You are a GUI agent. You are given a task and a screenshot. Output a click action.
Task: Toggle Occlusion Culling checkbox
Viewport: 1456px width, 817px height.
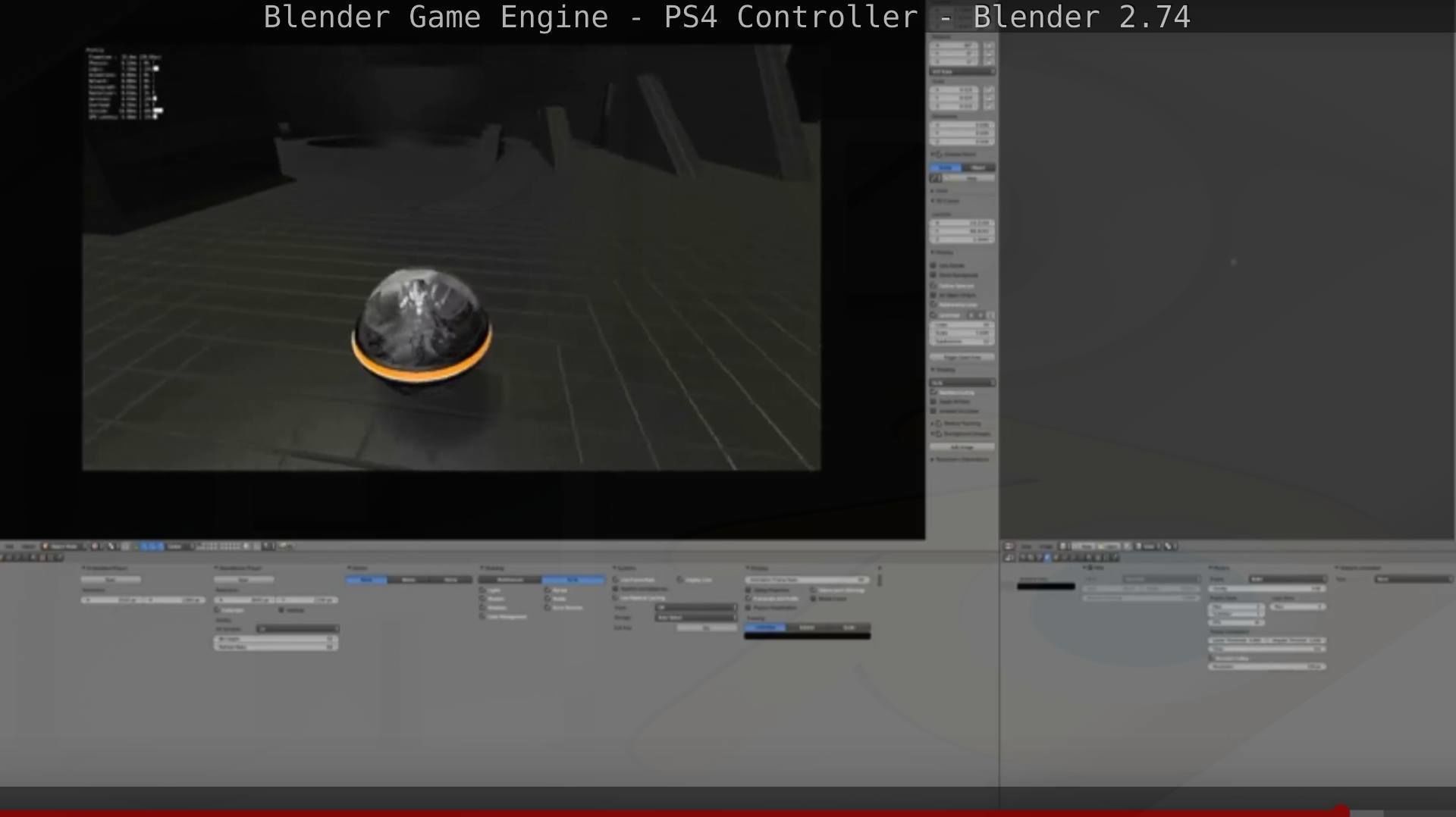[1213, 659]
